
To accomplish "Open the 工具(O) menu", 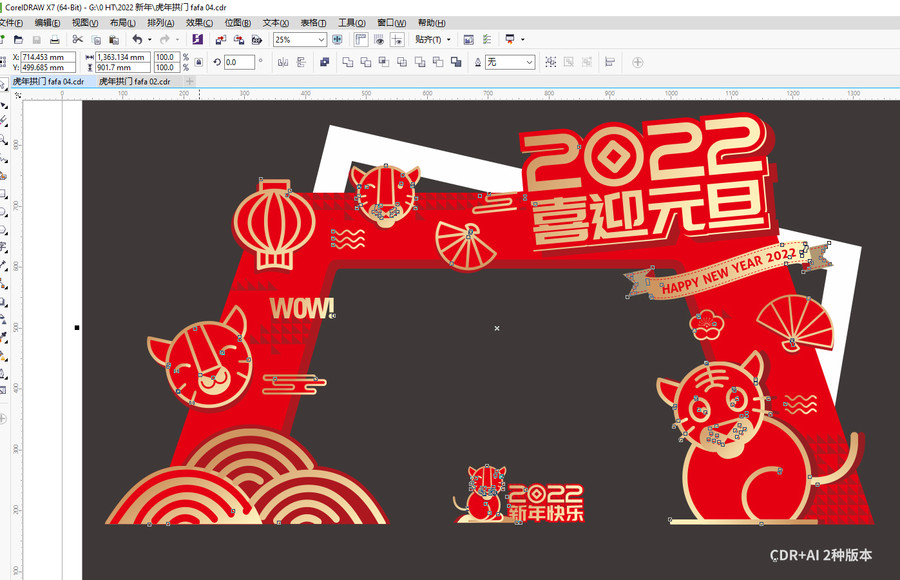I will (352, 23).
